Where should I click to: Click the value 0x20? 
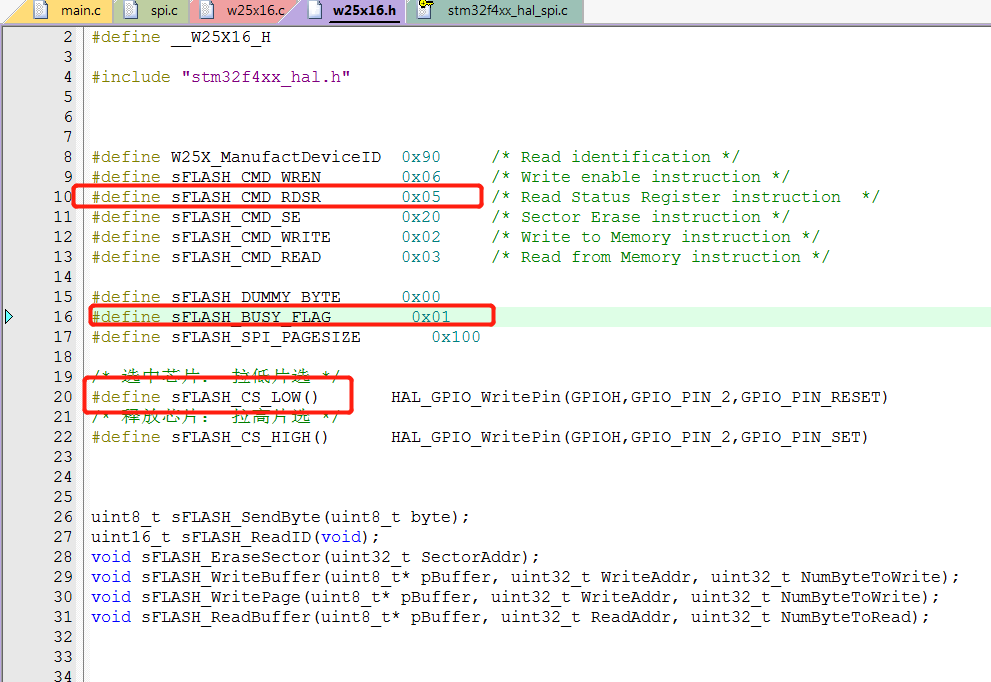[421, 217]
